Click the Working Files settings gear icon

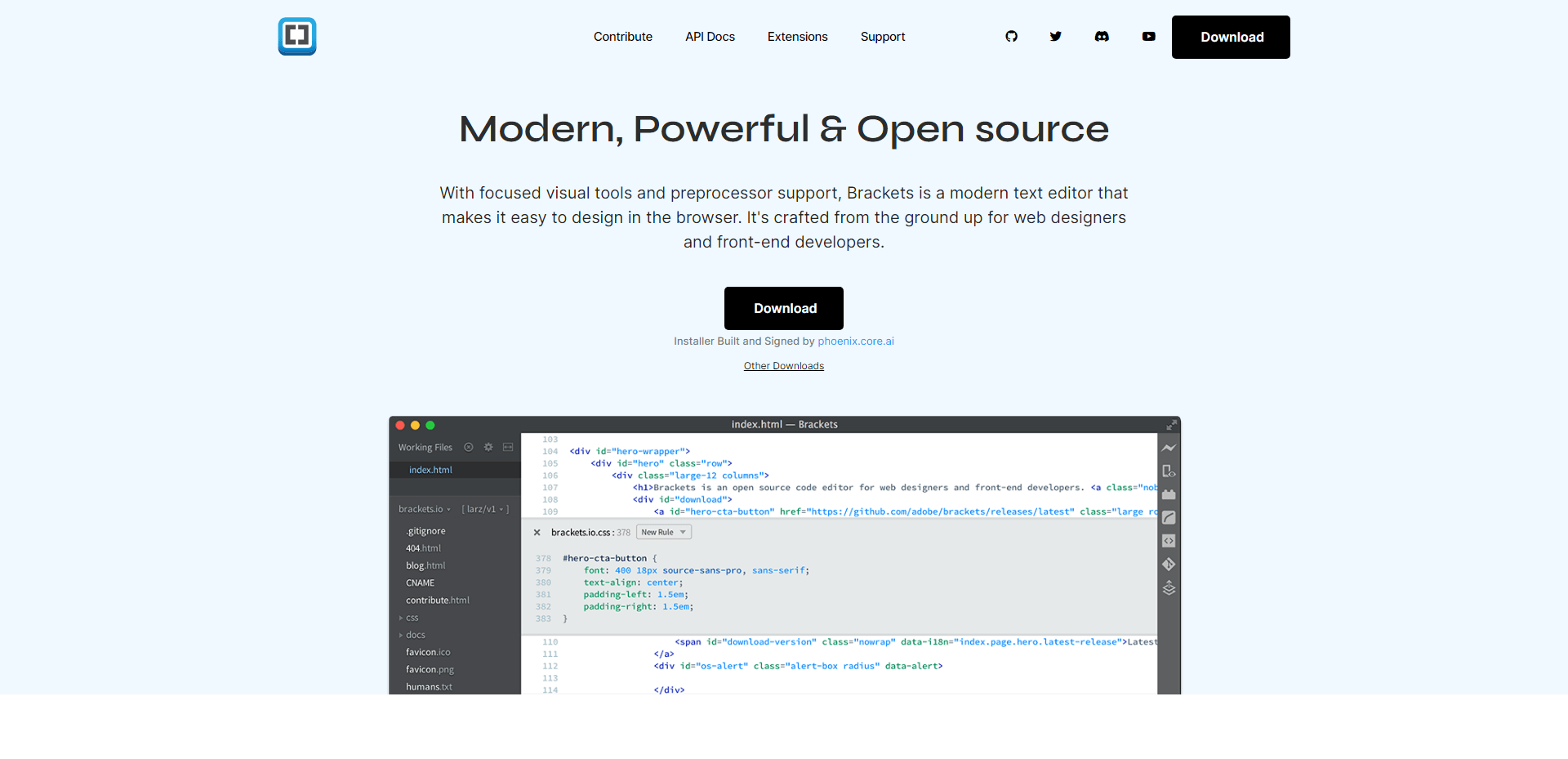pyautogui.click(x=488, y=447)
